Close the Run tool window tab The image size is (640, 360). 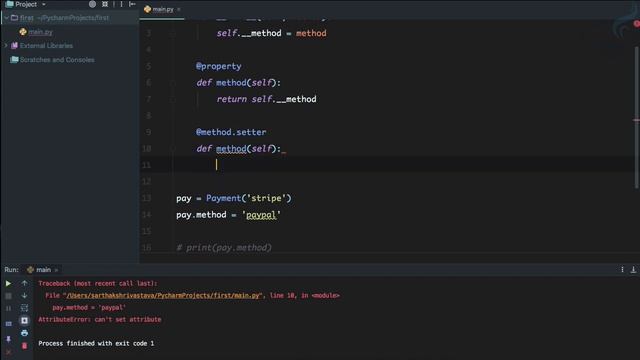coord(8,352)
